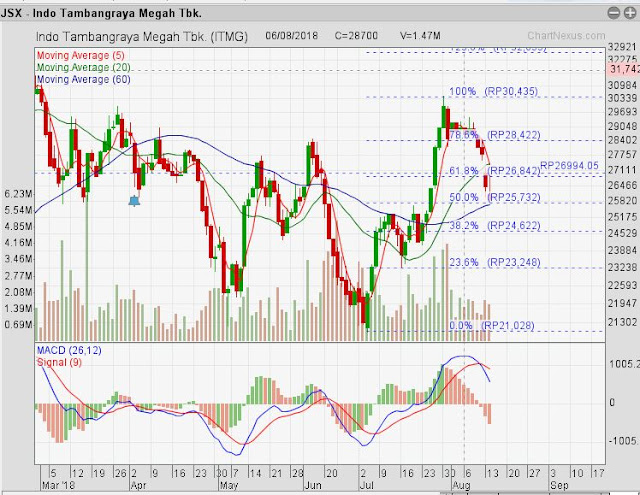Click the 3.46M volume axis label

(x=18, y=259)
